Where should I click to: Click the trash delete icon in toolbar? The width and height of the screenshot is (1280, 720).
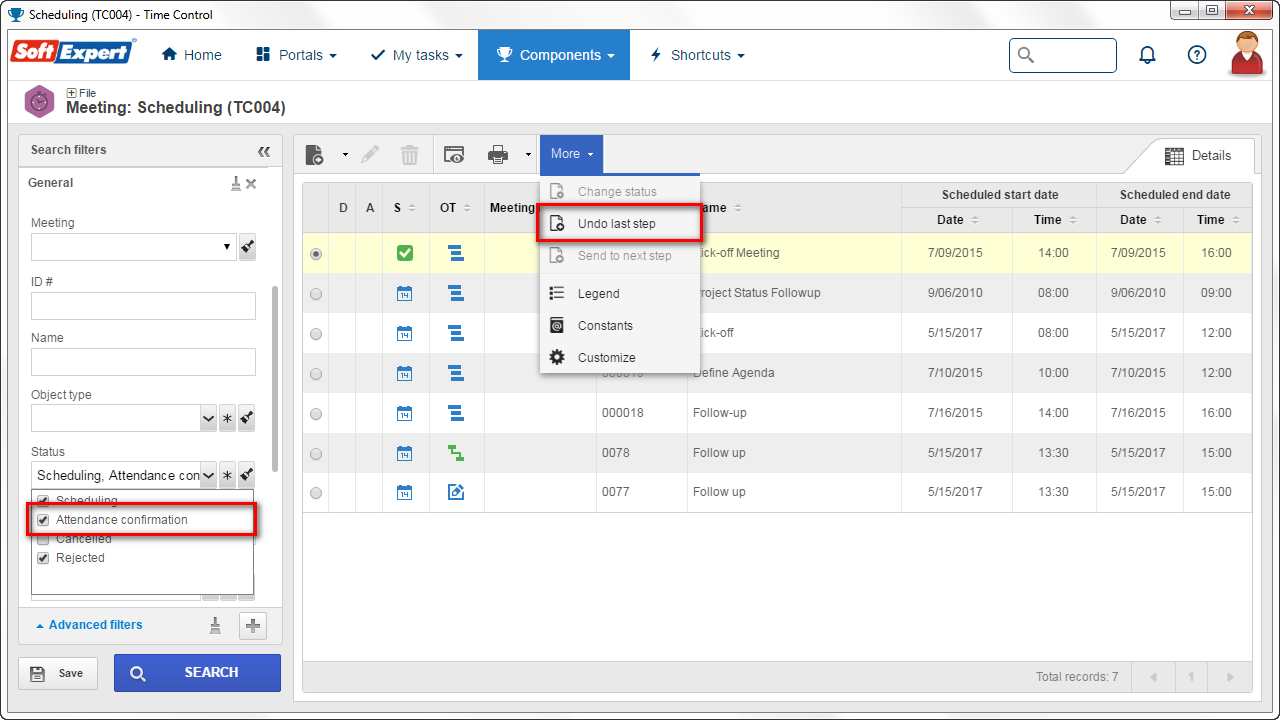pos(409,154)
